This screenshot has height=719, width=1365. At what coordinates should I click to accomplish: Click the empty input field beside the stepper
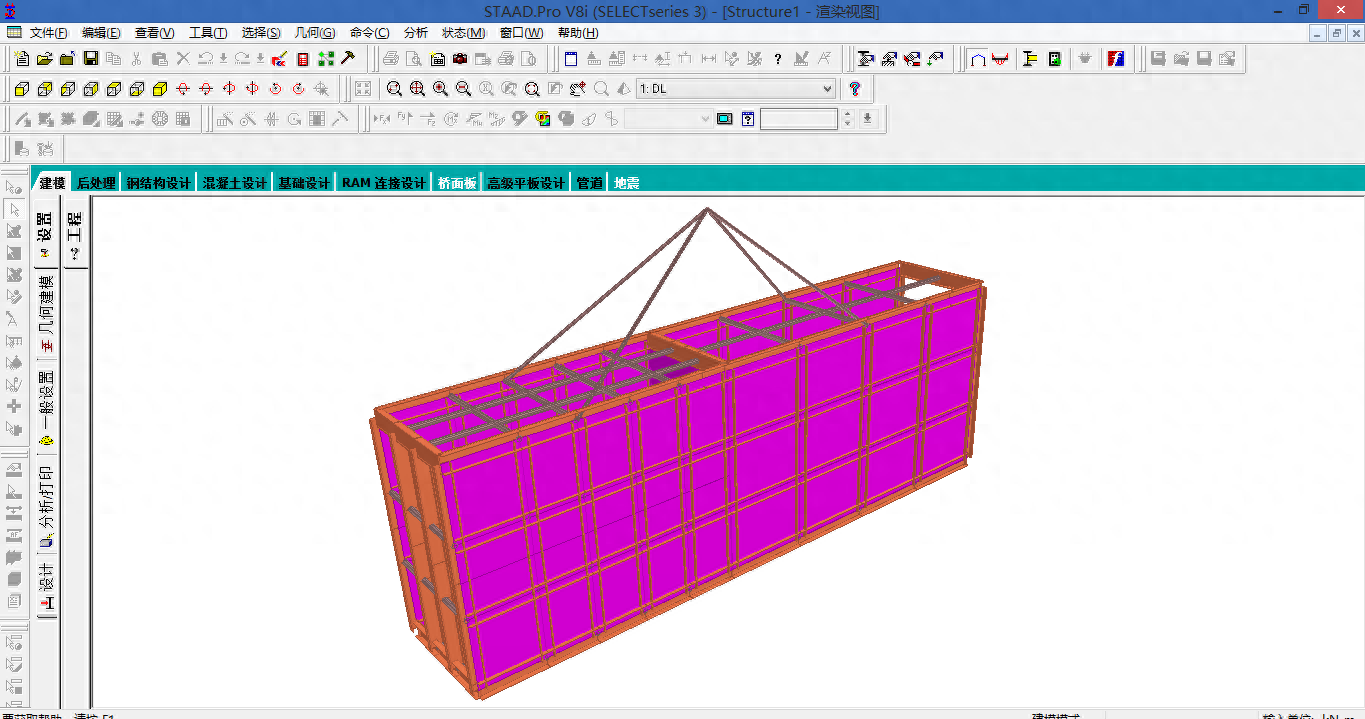click(798, 119)
